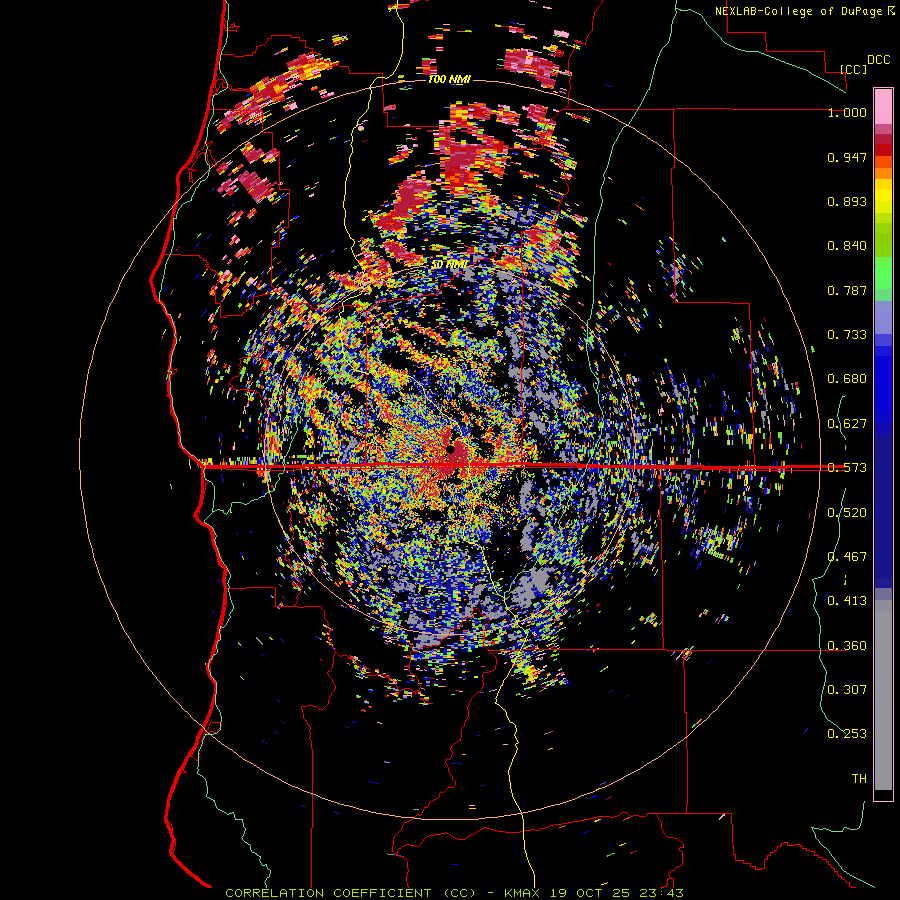Click the TH threshold label
900x900 pixels.
point(859,779)
